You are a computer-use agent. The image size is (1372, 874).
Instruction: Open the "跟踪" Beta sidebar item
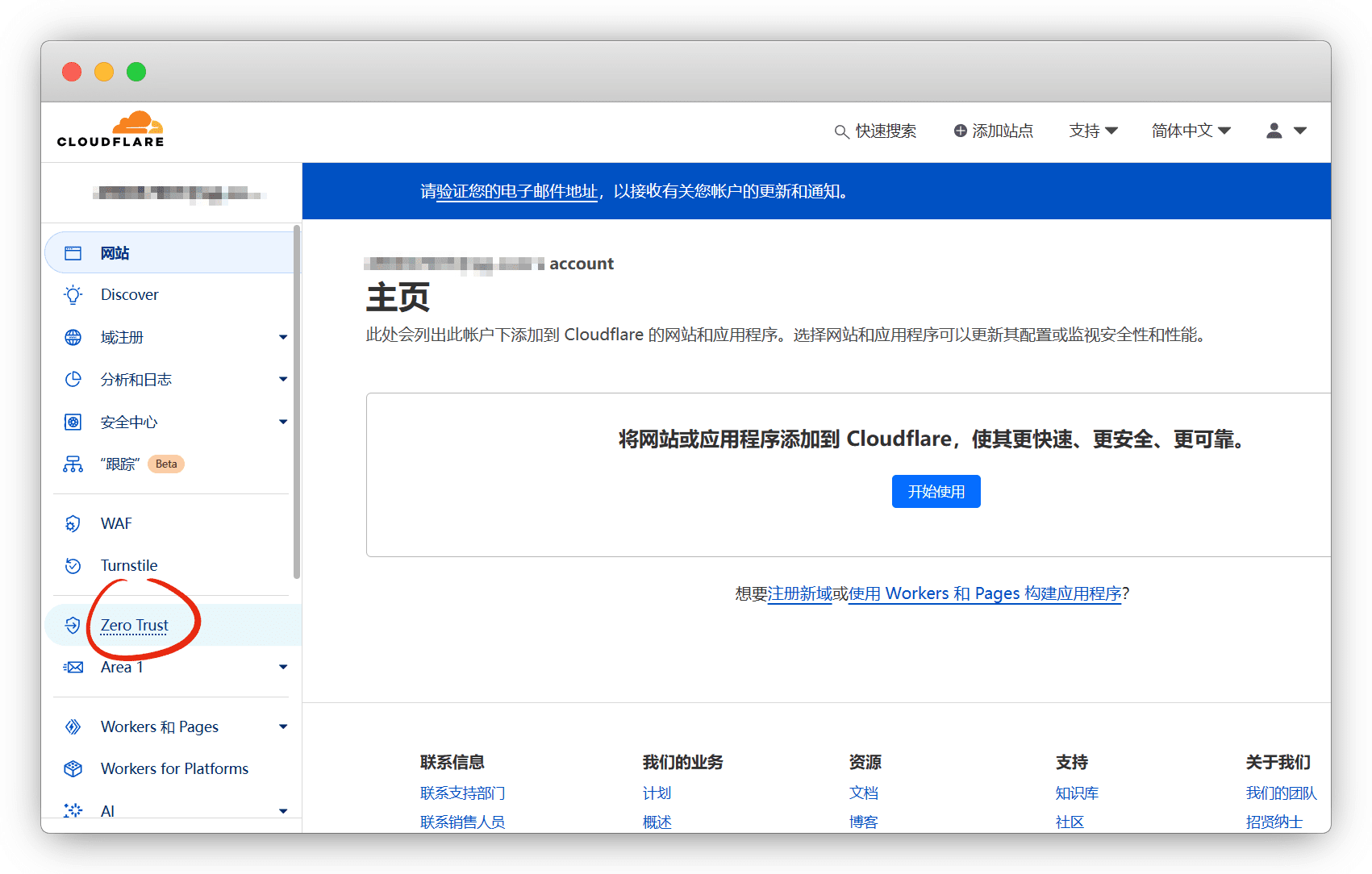(171, 464)
